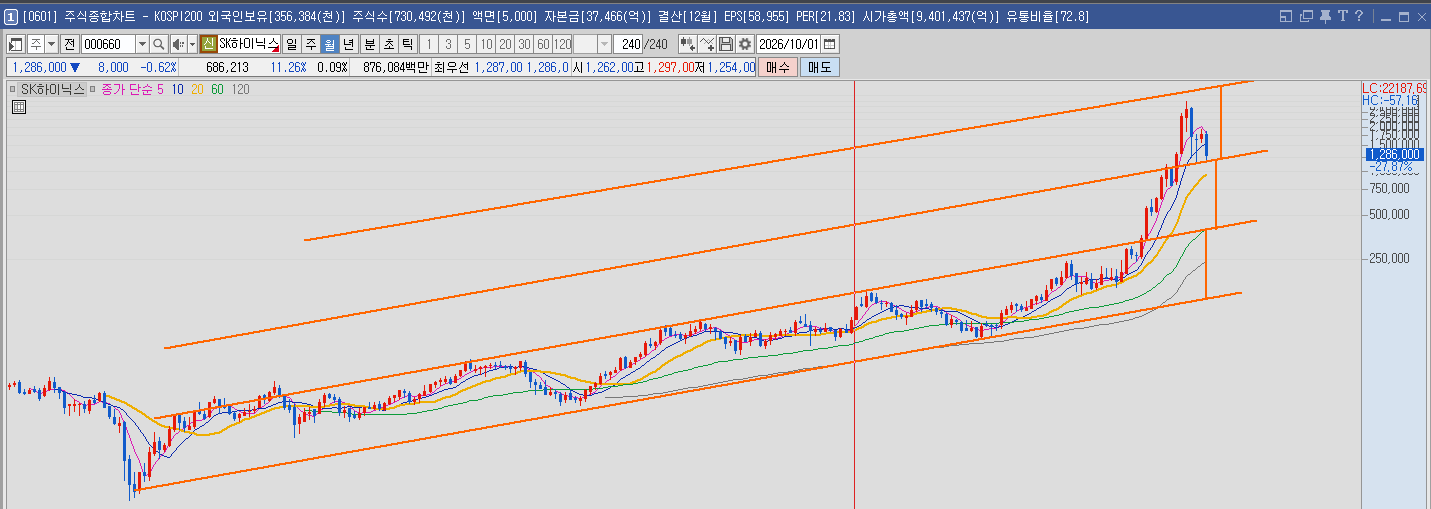The height and width of the screenshot is (509, 1431).
Task: Click the current price tag 1,286,000 on axis
Action: pyautogui.click(x=1393, y=154)
